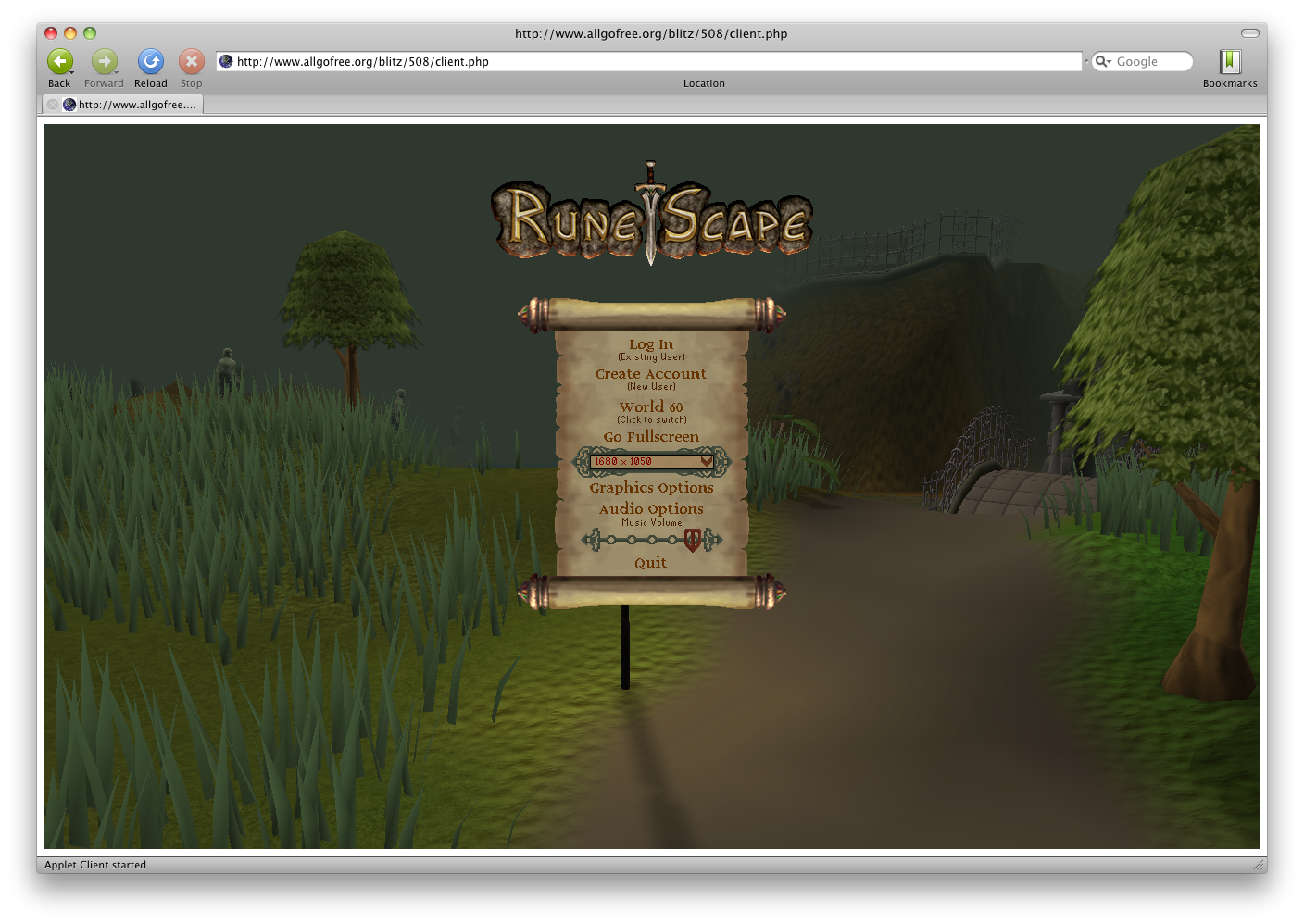Click the 'Applet Client started' status text
1304x924 pixels.
(95, 865)
